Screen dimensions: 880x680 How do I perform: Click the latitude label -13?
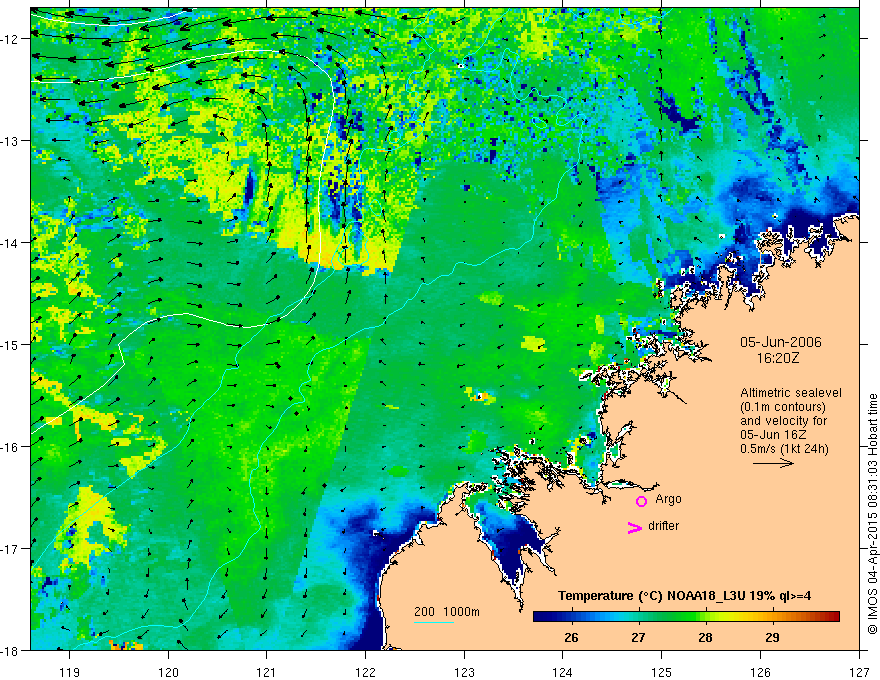[11, 141]
